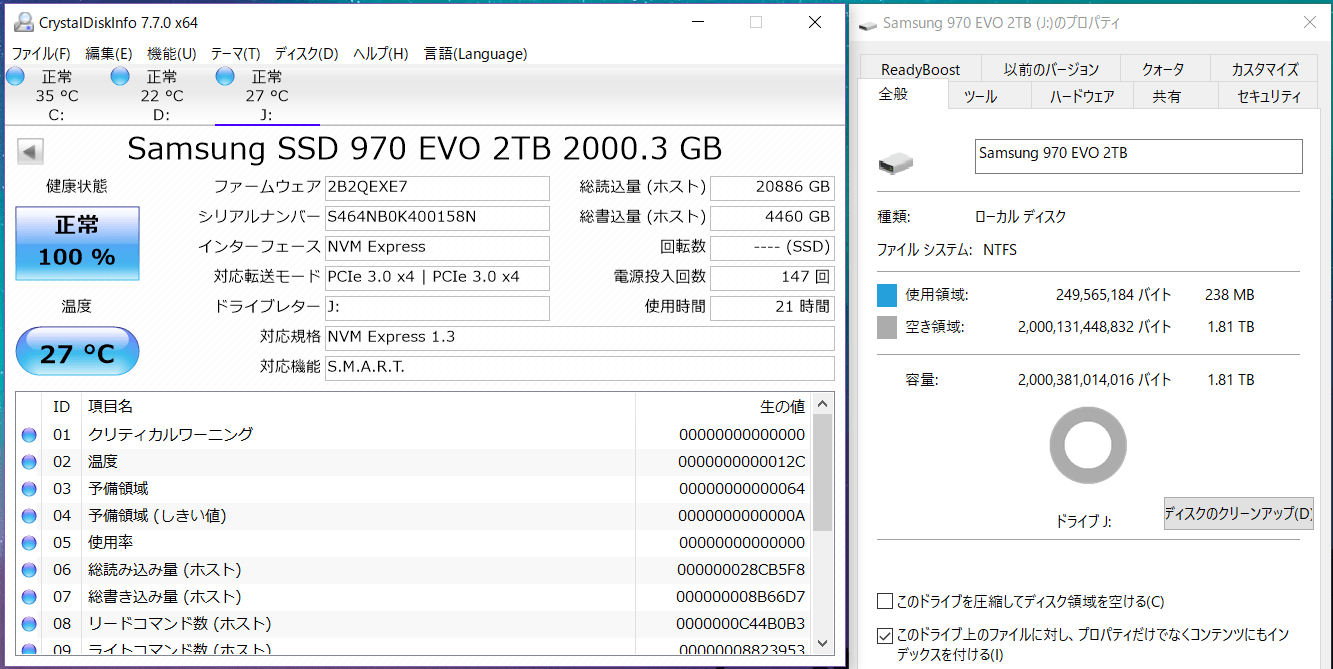Switch to the クォータ tab

click(x=1163, y=69)
